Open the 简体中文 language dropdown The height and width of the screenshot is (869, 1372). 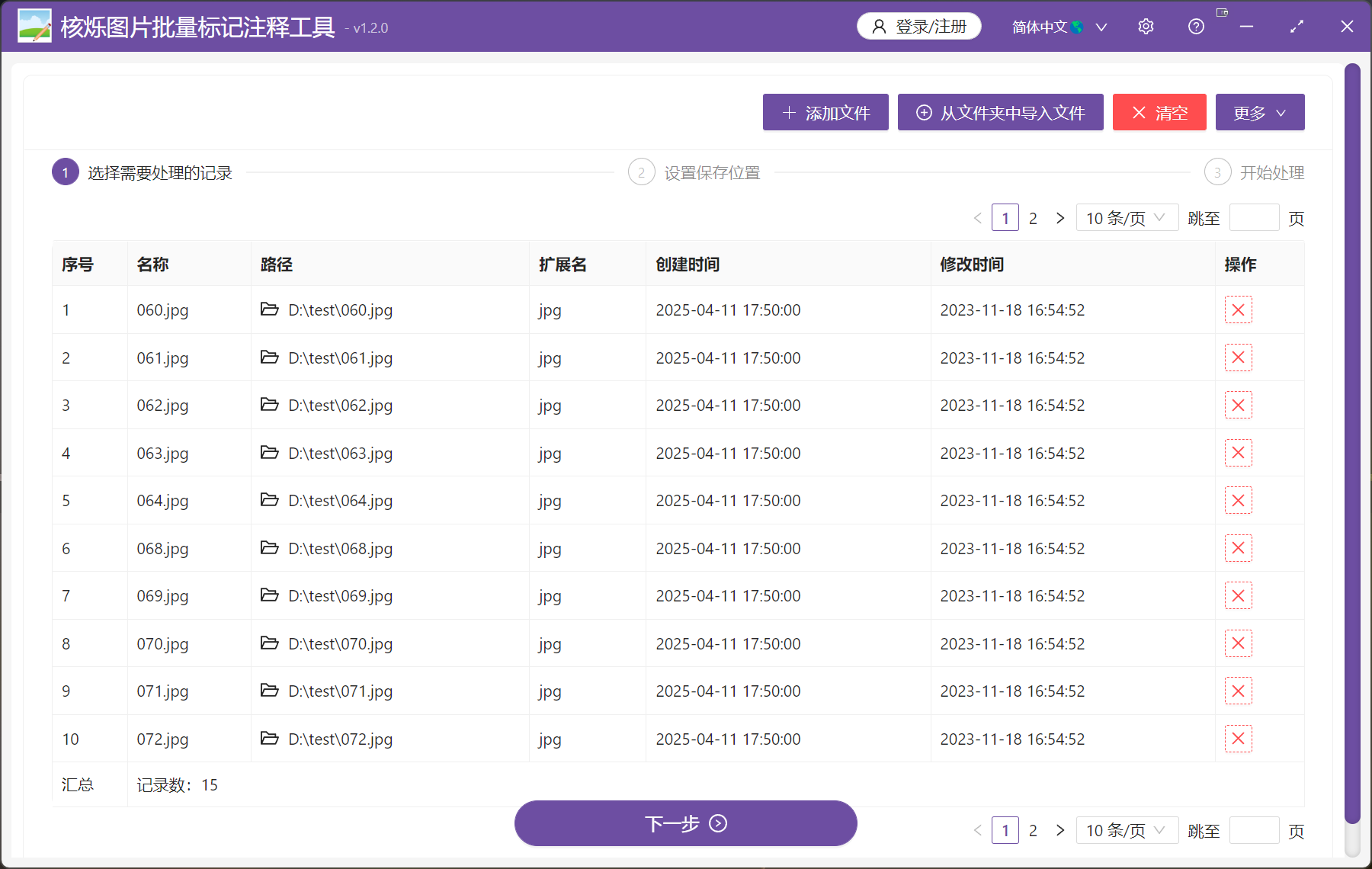(x=1059, y=27)
